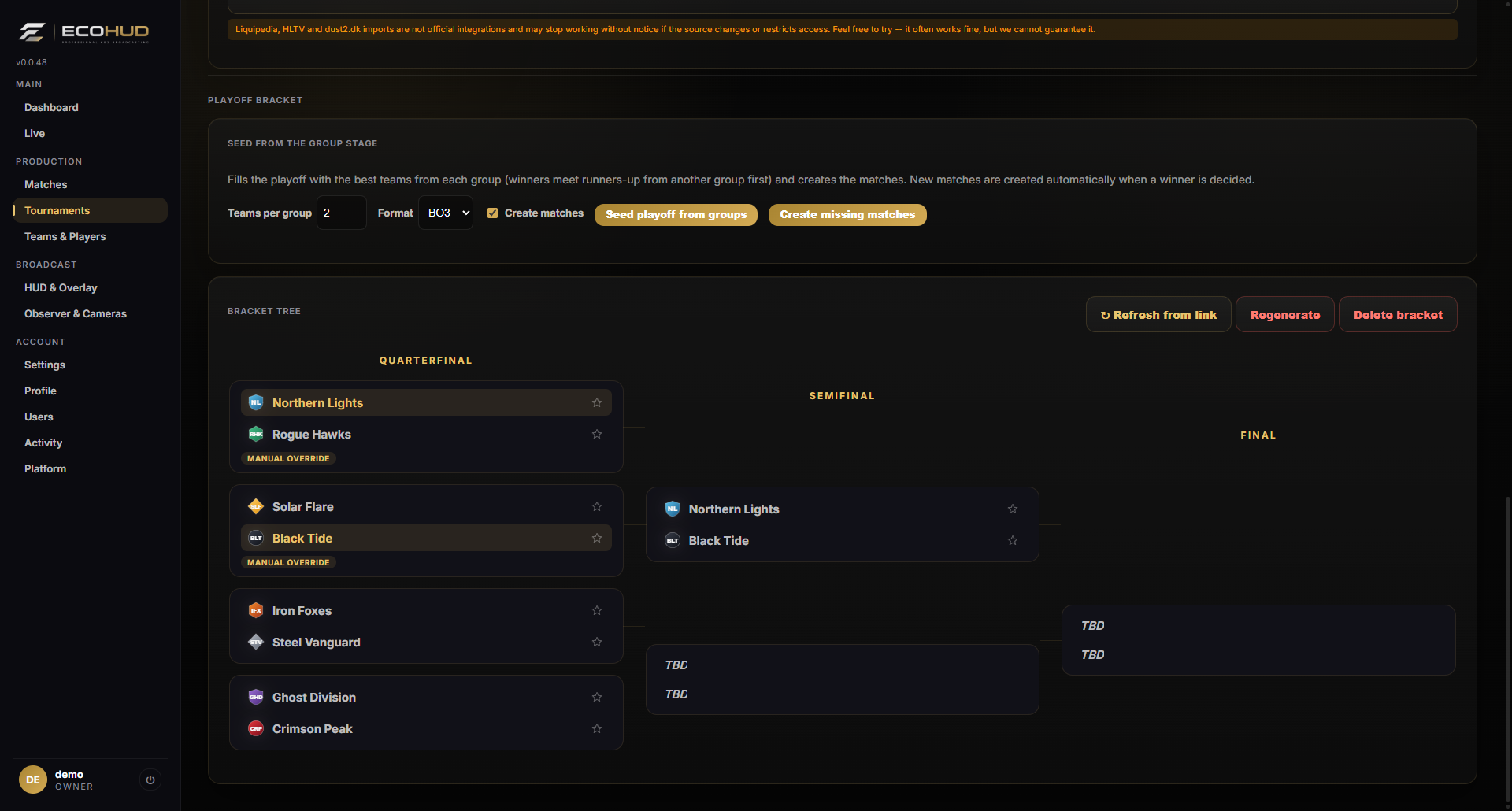Click the ECOHUD logo icon

coord(31,32)
